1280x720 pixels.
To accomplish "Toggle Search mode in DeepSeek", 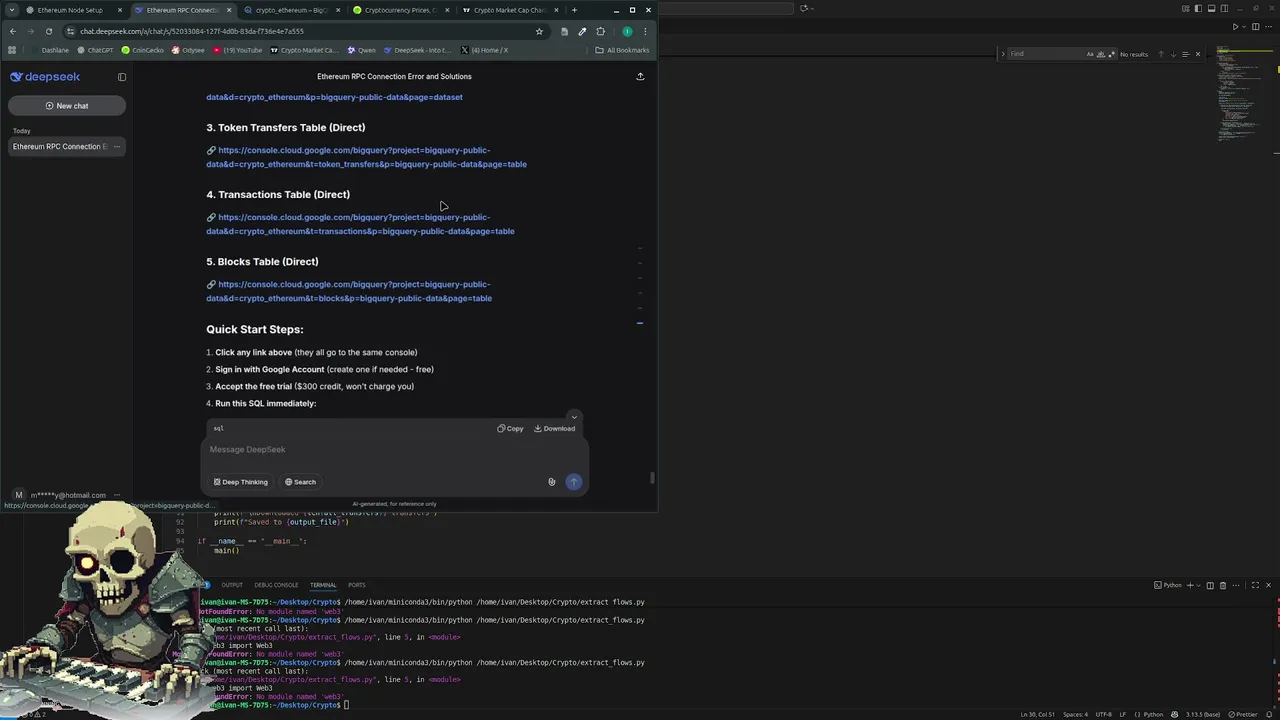I will click(300, 482).
